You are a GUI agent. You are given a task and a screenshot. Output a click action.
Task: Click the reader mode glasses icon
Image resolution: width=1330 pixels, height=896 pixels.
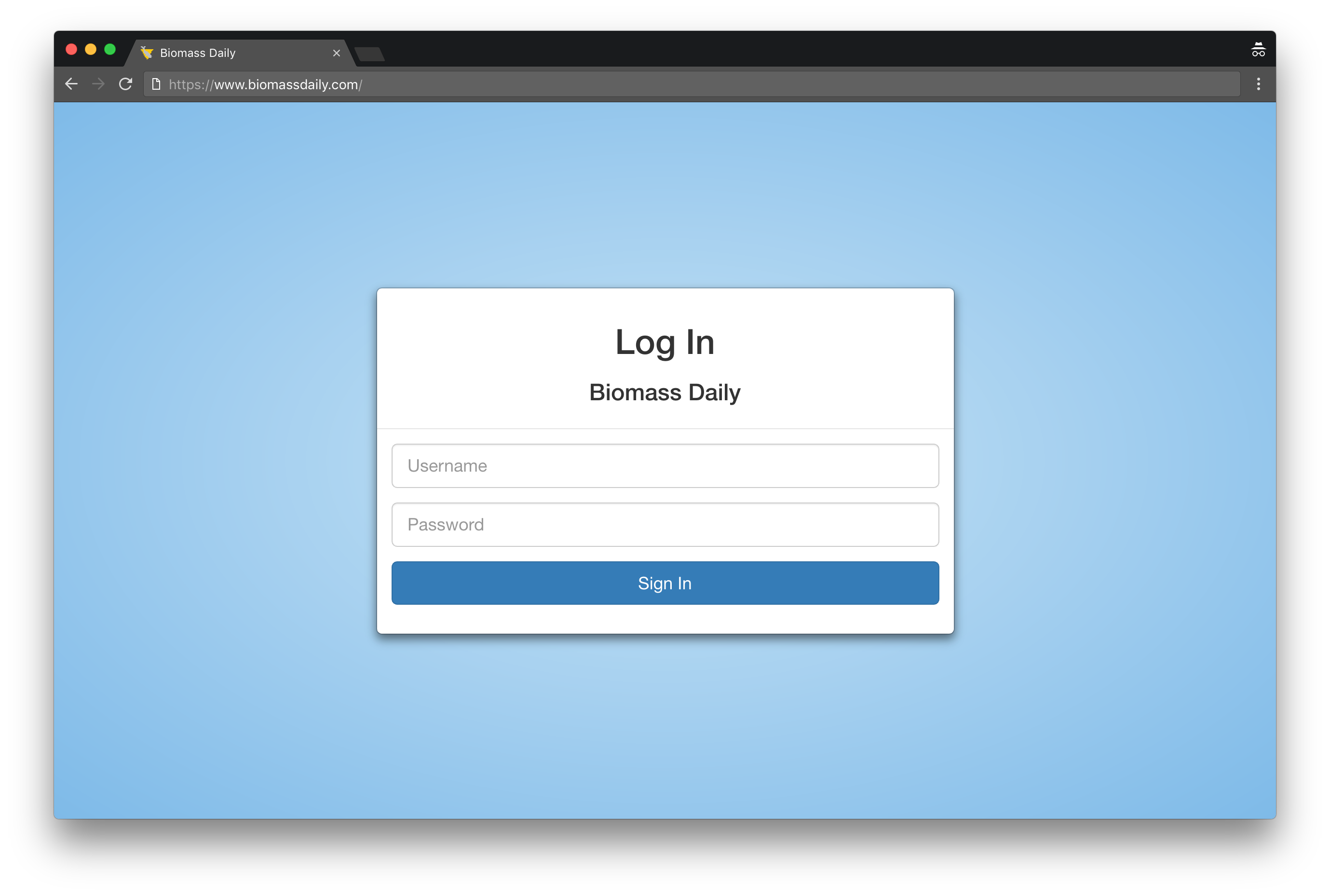pos(1258,50)
